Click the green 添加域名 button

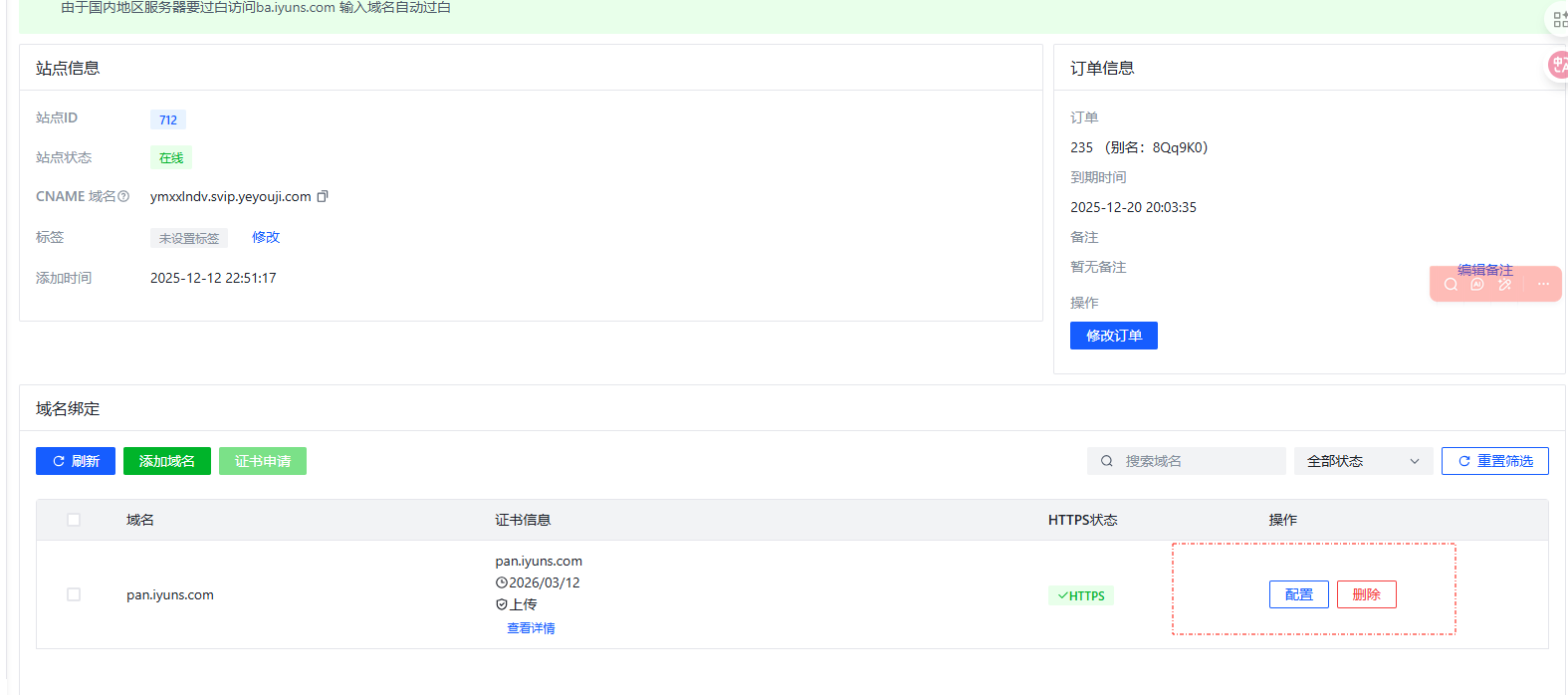167,461
